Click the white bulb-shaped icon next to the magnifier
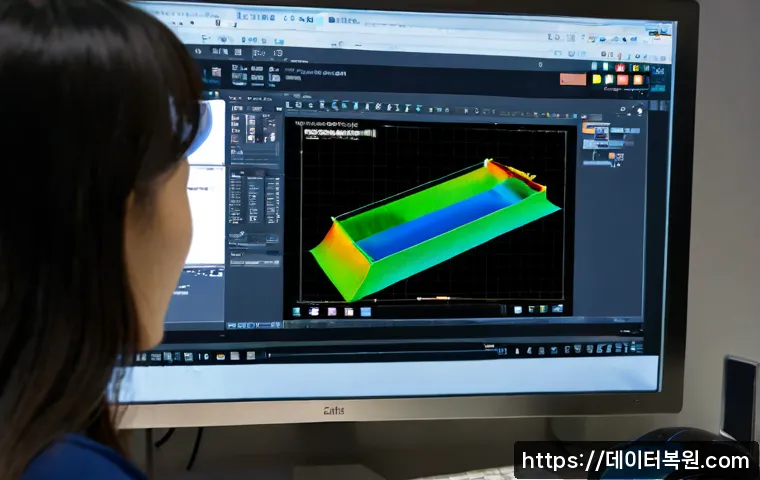 640,111
